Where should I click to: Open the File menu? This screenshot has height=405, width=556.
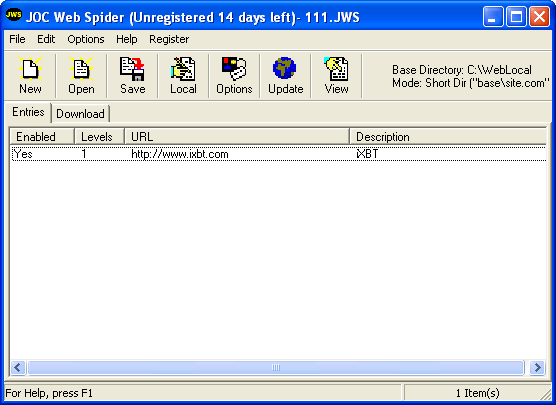click(x=17, y=39)
